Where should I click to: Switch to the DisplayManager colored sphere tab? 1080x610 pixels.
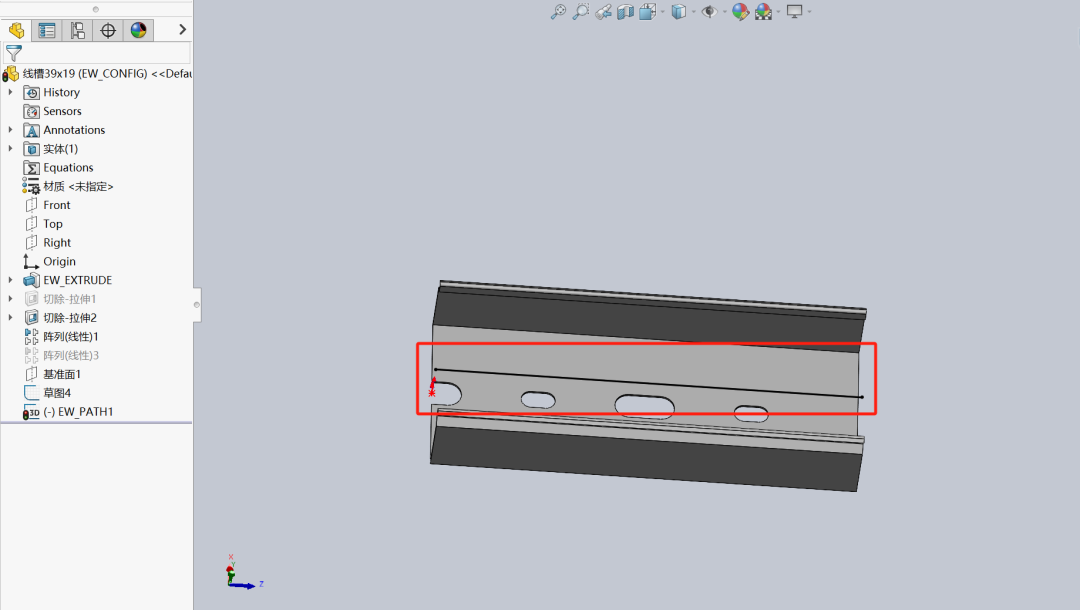[x=136, y=30]
